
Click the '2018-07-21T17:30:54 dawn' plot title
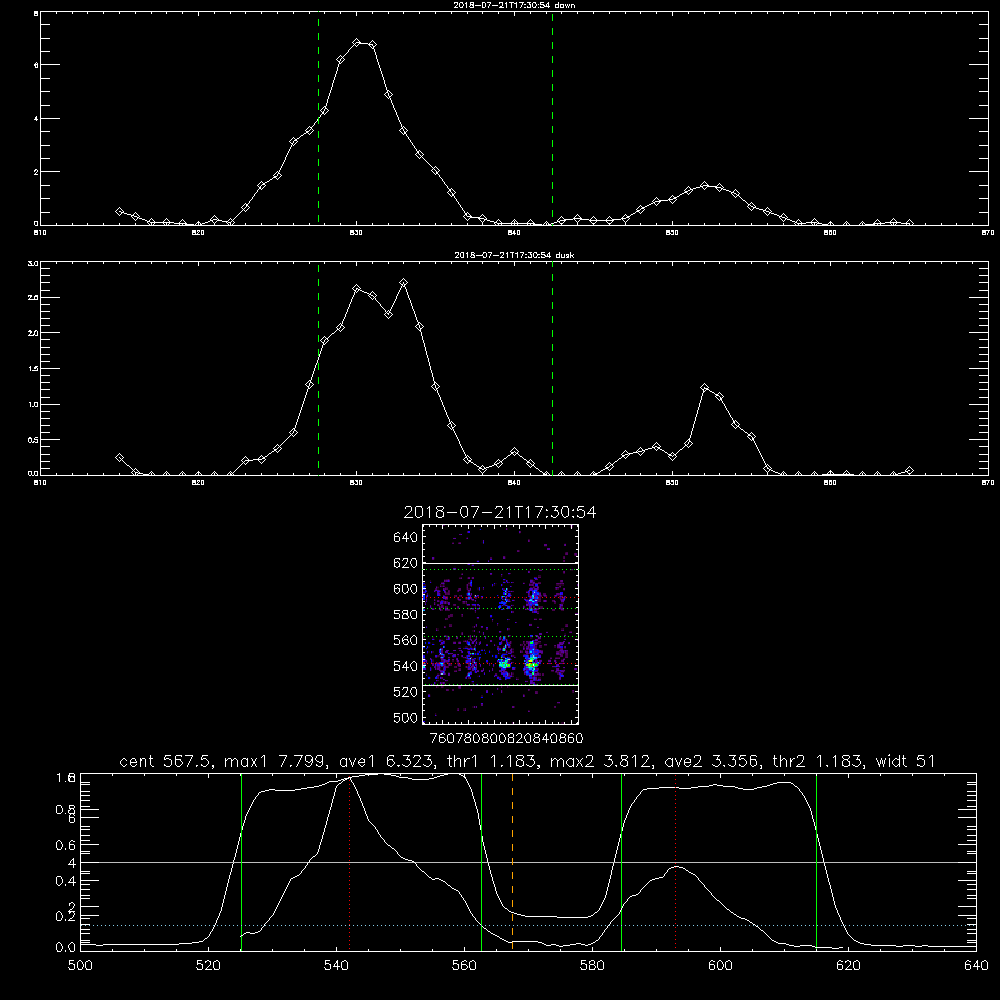514,5
